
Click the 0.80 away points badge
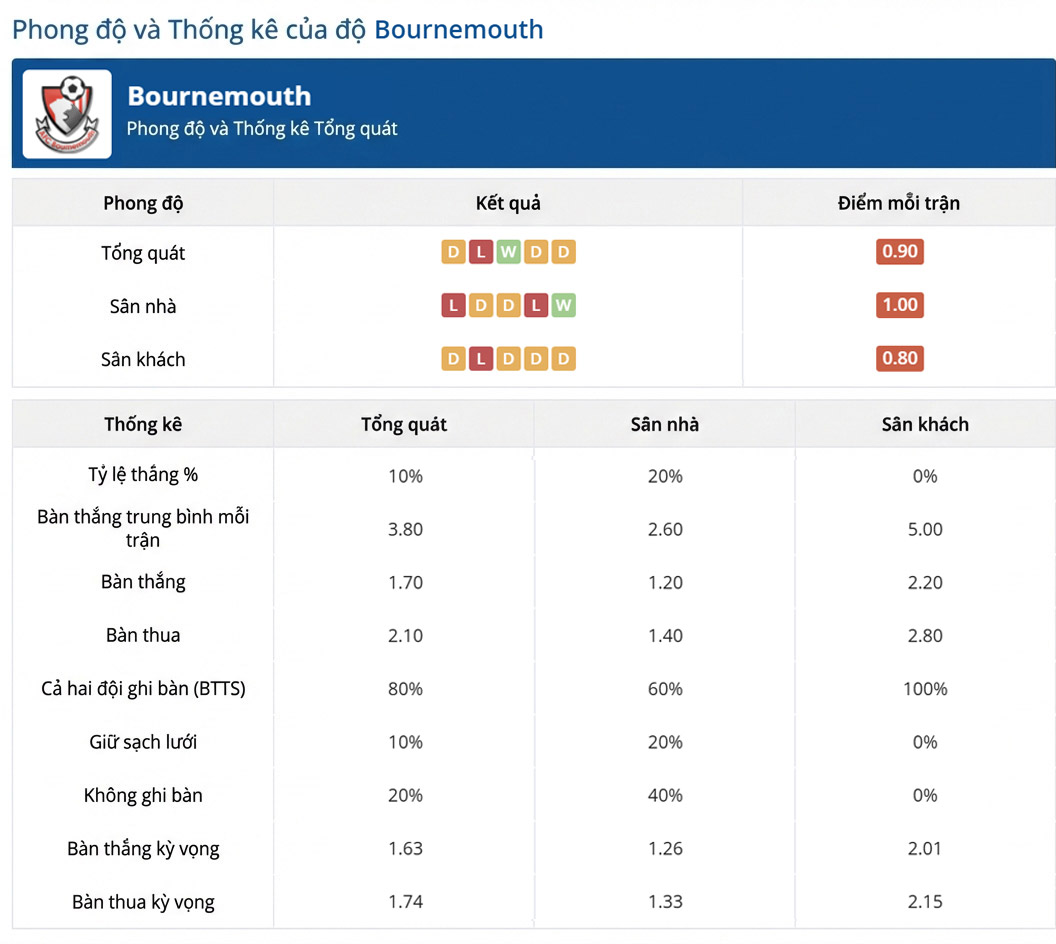900,358
